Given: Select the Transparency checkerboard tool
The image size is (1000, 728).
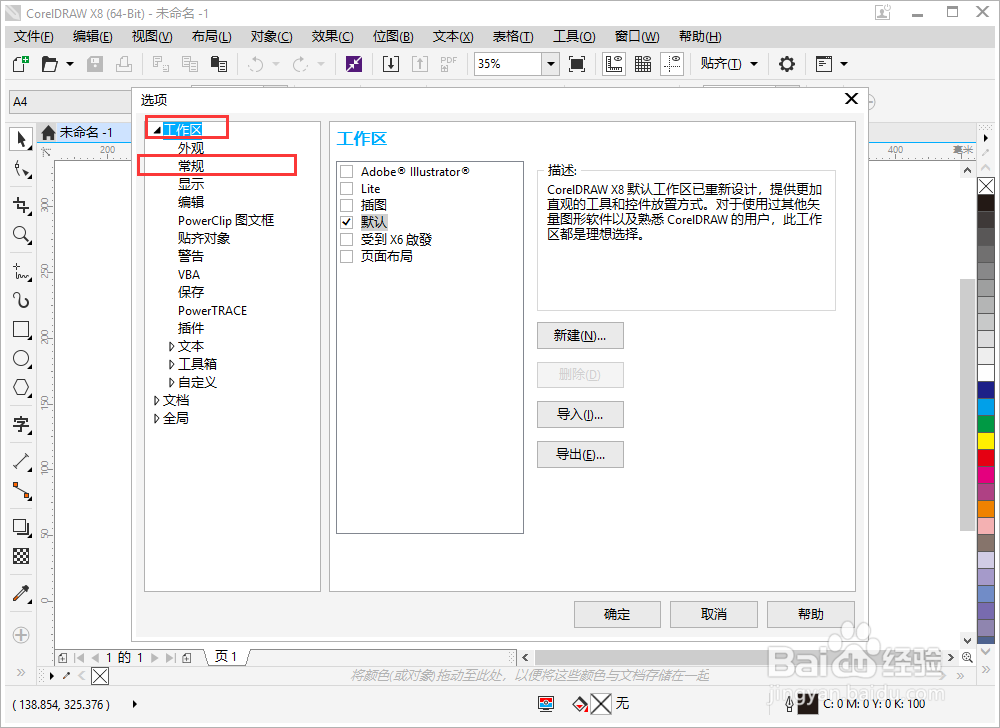Looking at the screenshot, I should 21,557.
